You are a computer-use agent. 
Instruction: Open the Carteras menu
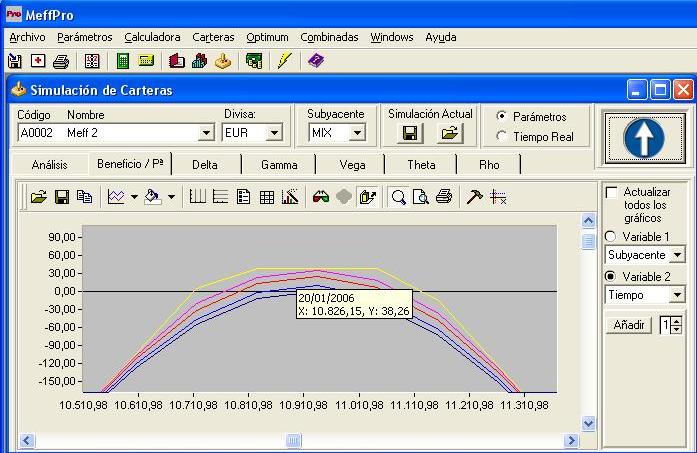coord(213,37)
